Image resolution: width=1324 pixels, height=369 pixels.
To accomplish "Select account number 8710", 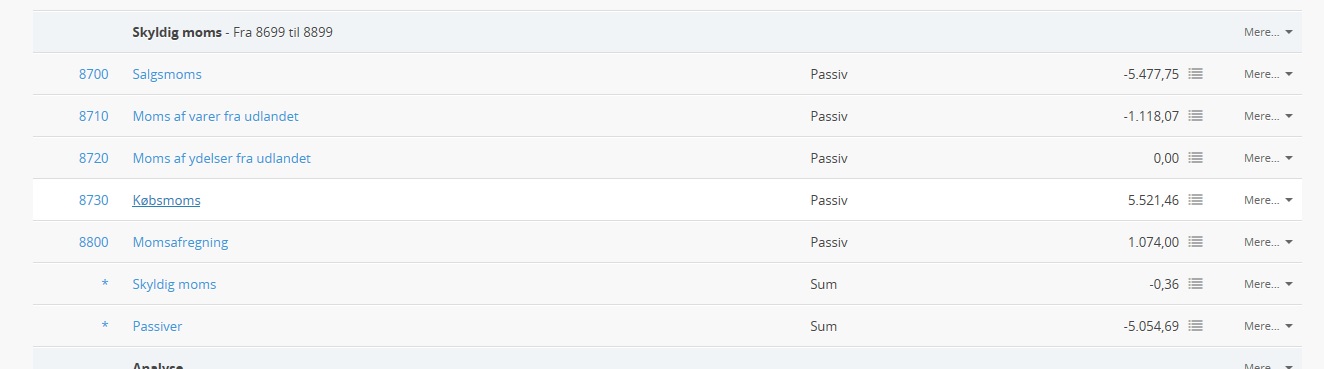I will [x=93, y=116].
